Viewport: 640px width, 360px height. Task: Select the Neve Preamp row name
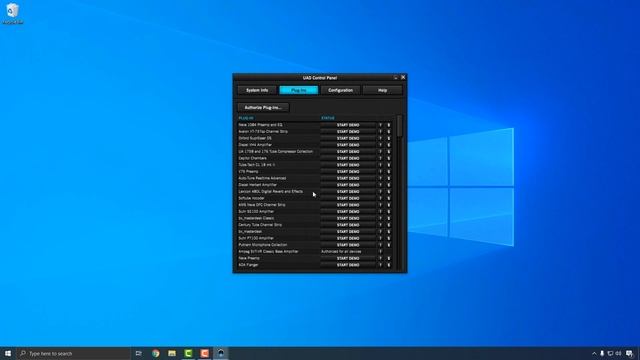click(x=249, y=258)
